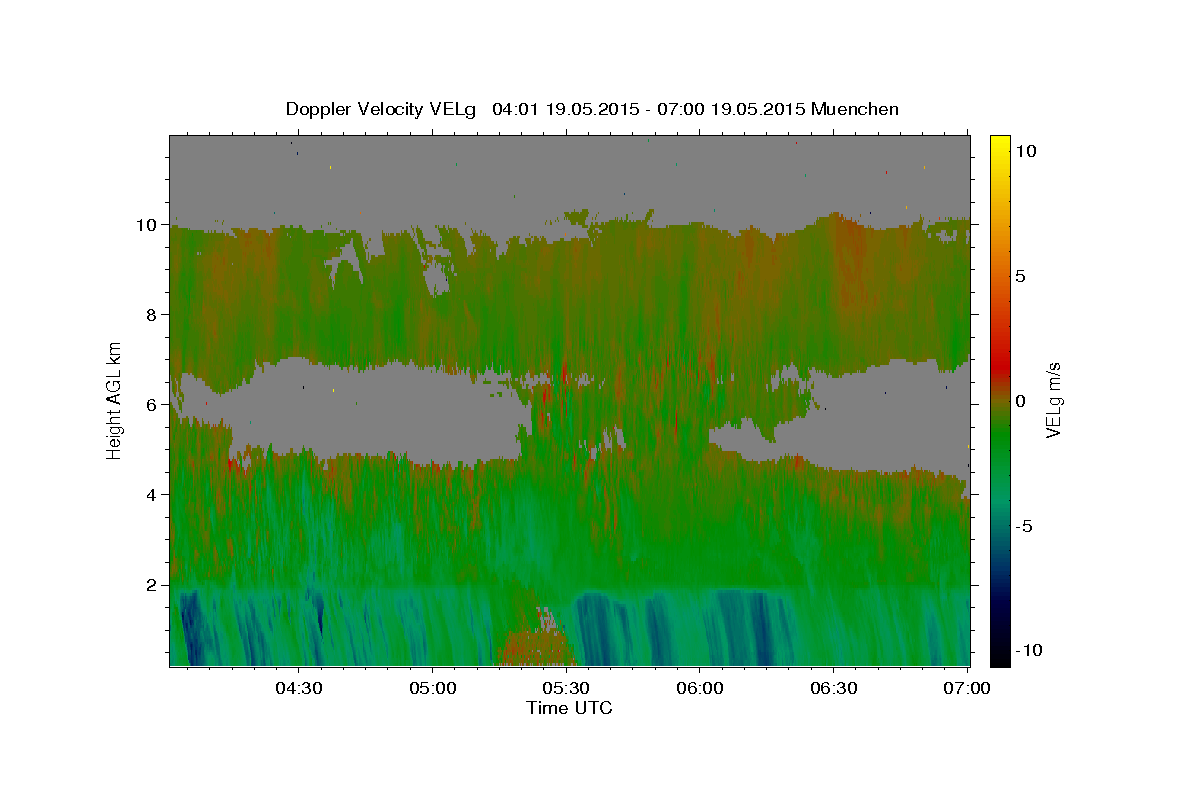This screenshot has width=1200, height=800.
Task: Click the colorbar label '5'
Action: pos(1020,275)
